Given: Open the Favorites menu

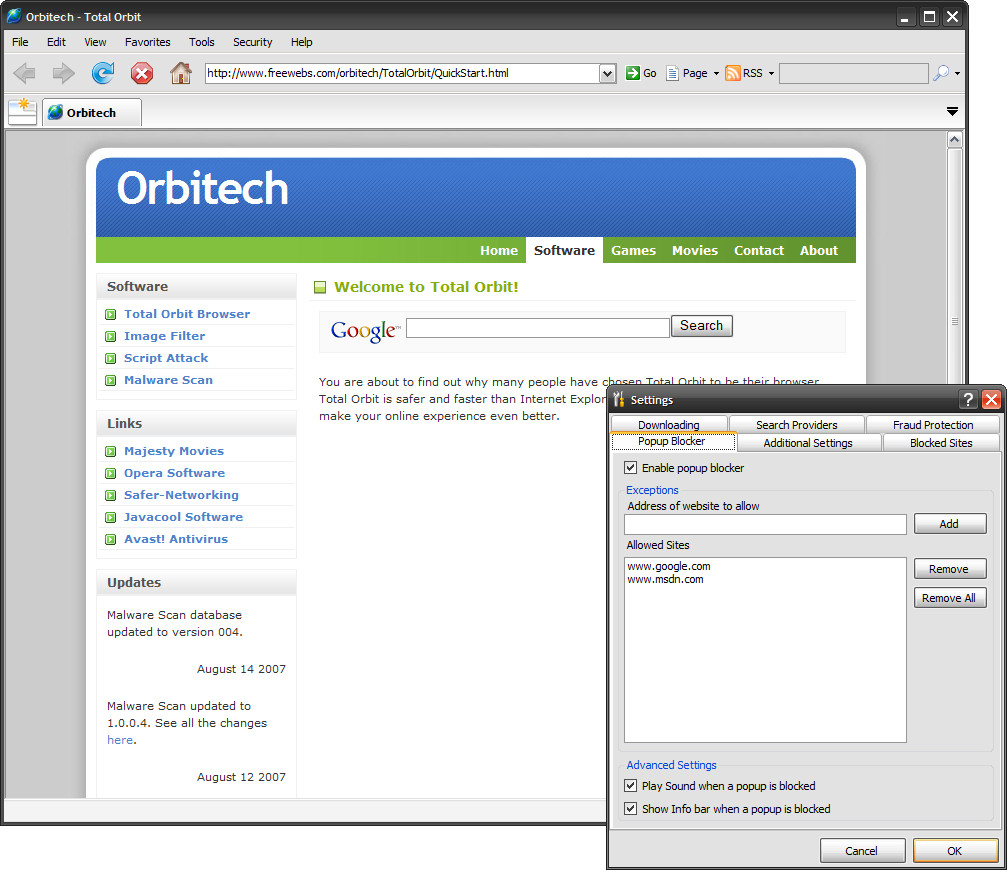Looking at the screenshot, I should 148,42.
